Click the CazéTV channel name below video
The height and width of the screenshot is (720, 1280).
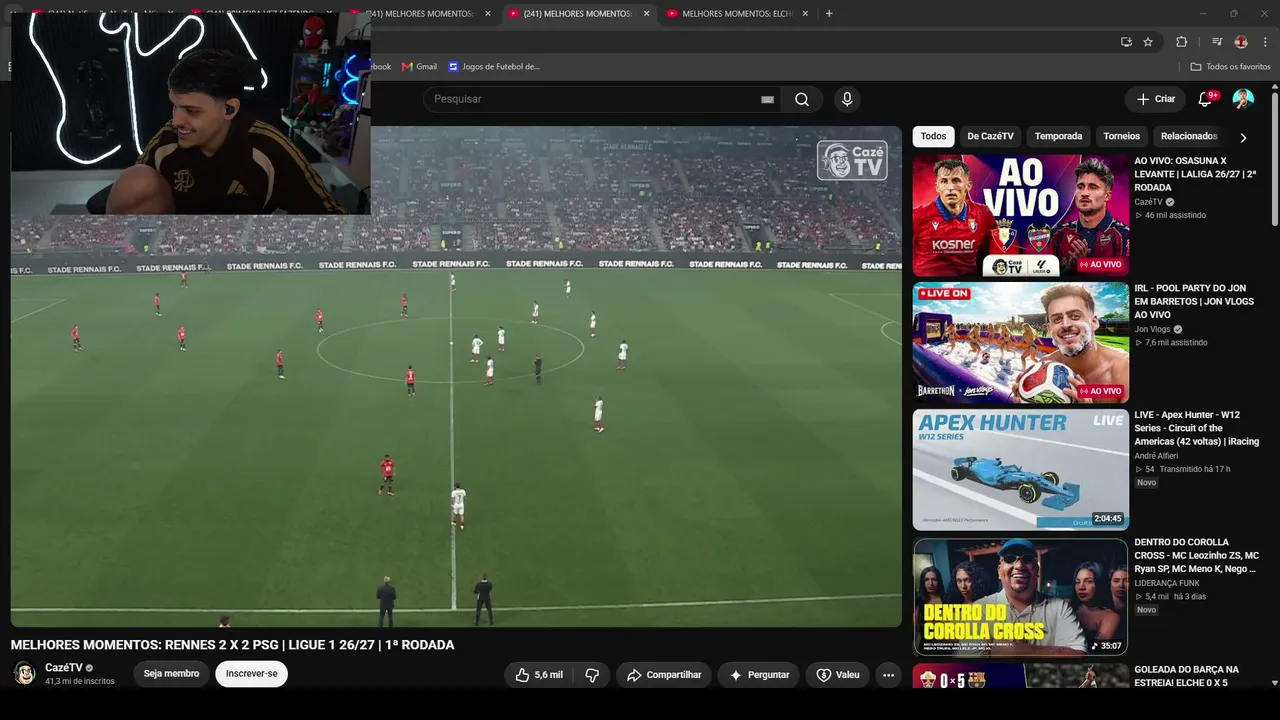click(x=63, y=668)
